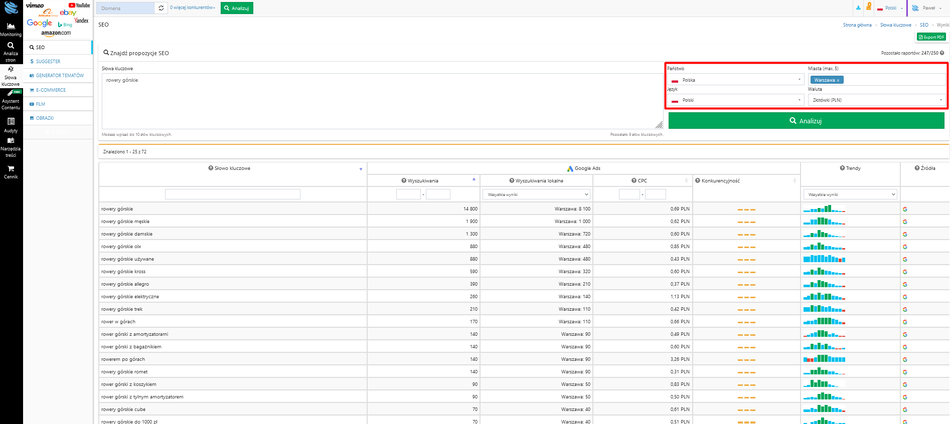950x424 pixels.
Task: Click the Google source icon for rowery górskie
Action: pos(905,208)
